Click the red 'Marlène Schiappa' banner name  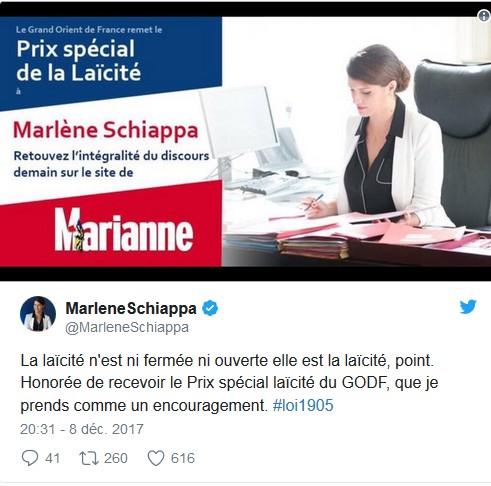(x=106, y=130)
